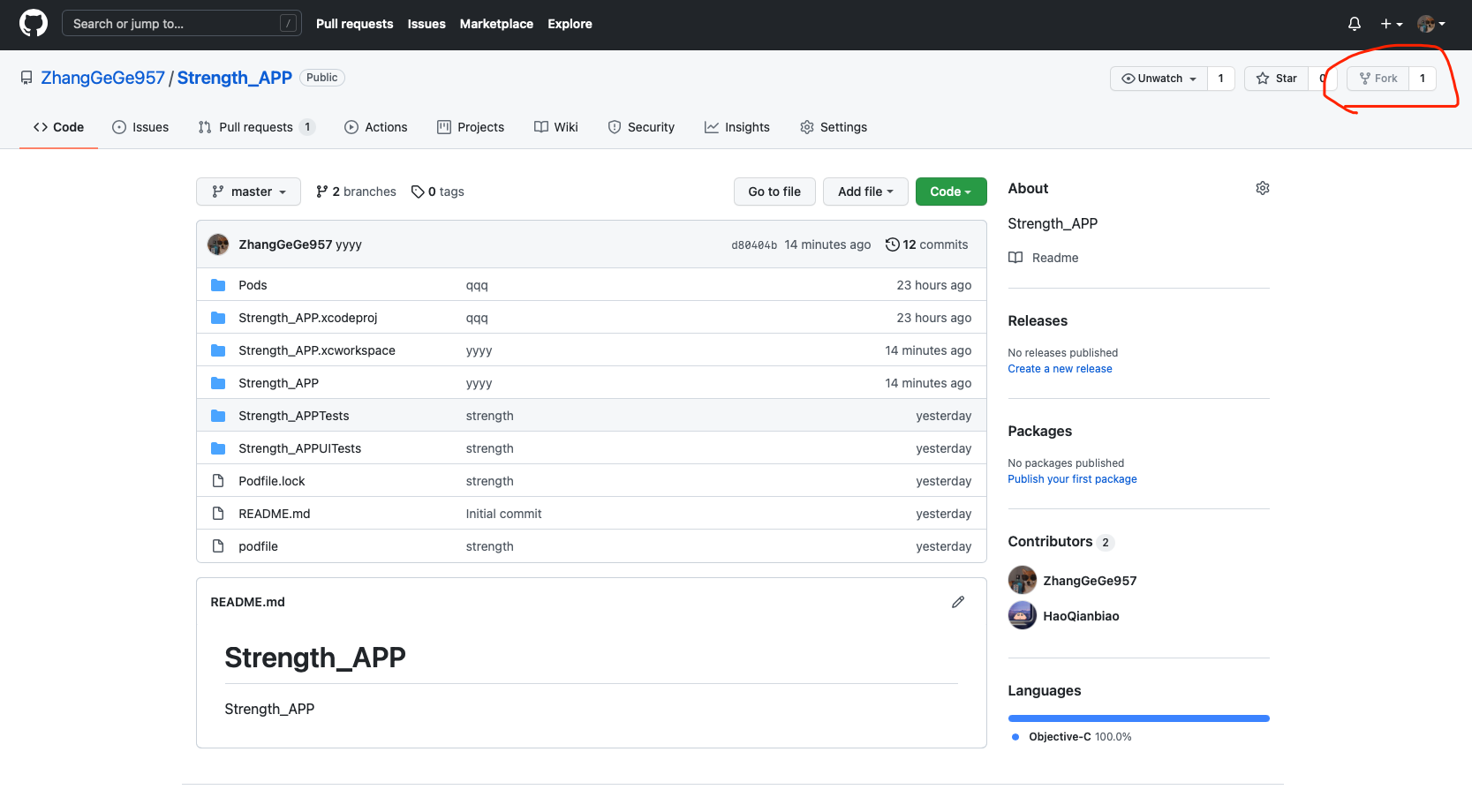Screen dimensions: 1472x812
Task: Star the repository
Action: (x=1277, y=79)
